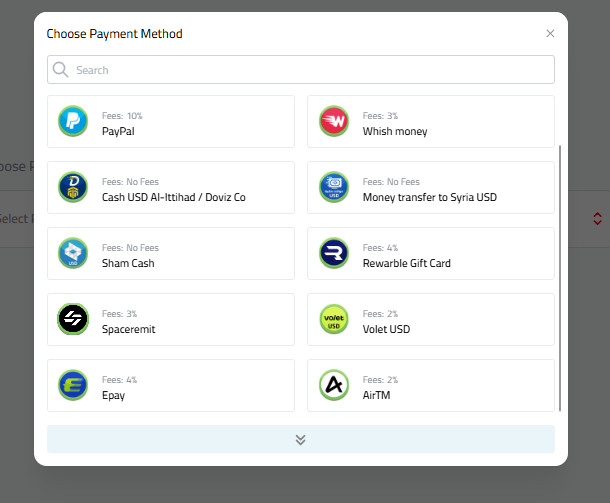
Task: Click Money transfer to Syria 'Fees: No Fees'
Action: (391, 182)
